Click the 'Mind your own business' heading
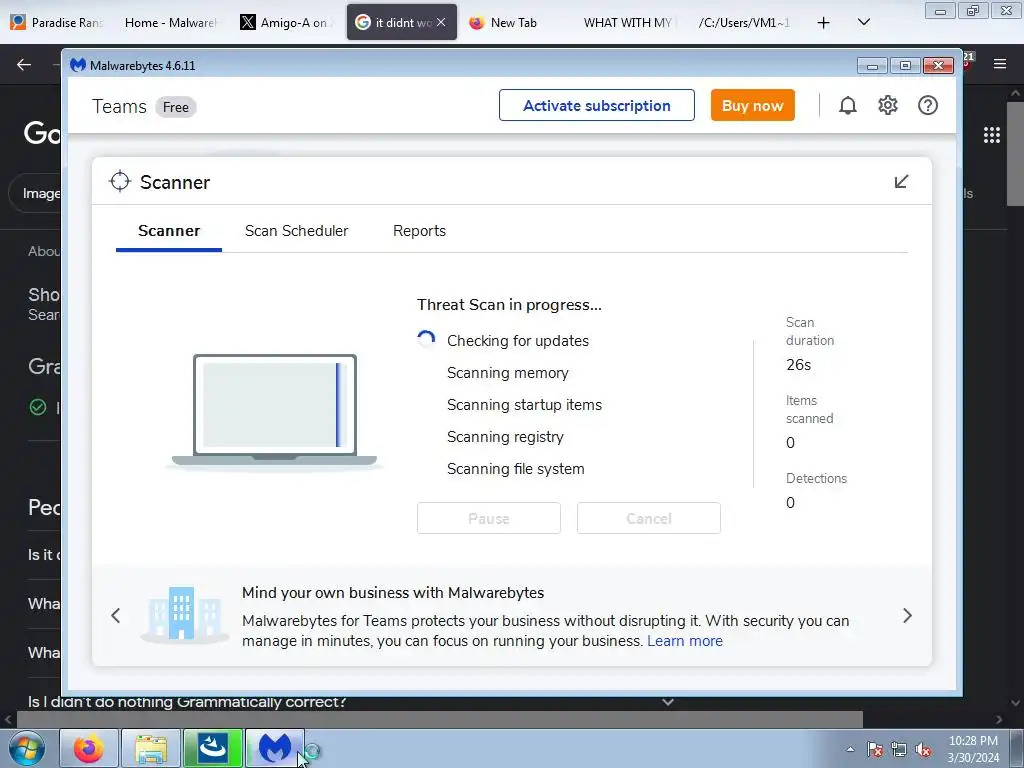 pyautogui.click(x=393, y=592)
